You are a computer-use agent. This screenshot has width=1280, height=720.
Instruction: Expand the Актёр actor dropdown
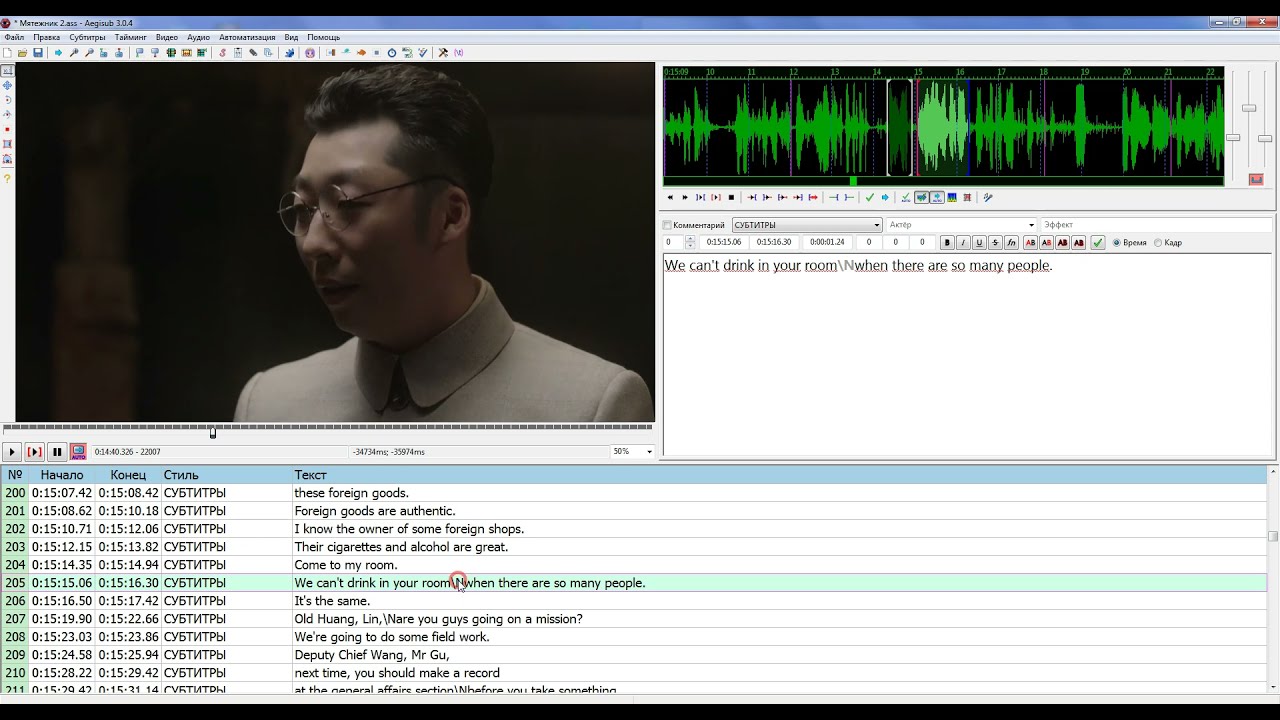pos(1031,226)
